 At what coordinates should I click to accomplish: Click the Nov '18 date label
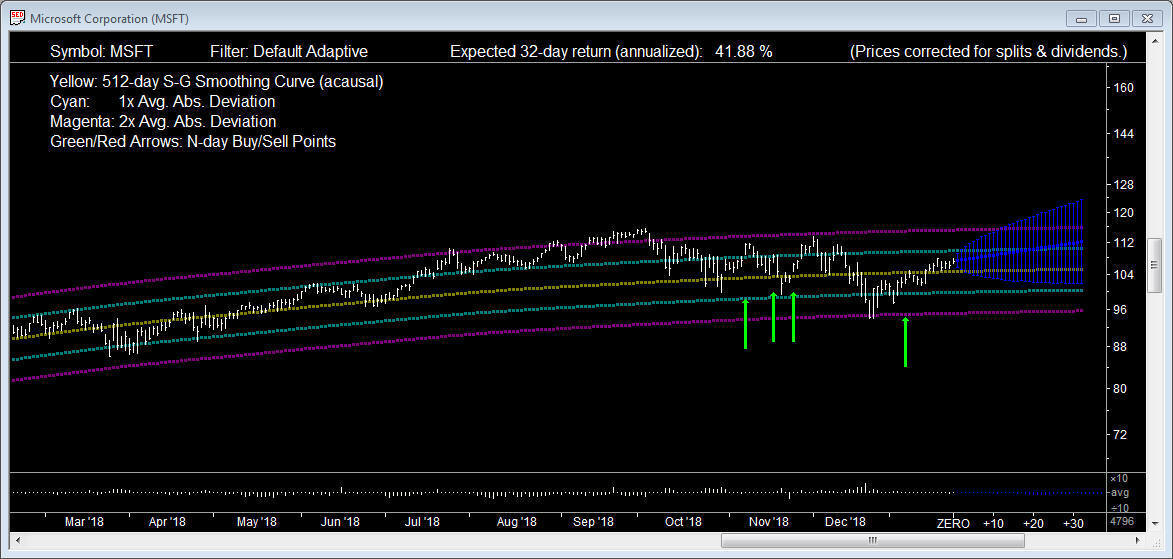pyautogui.click(x=771, y=522)
